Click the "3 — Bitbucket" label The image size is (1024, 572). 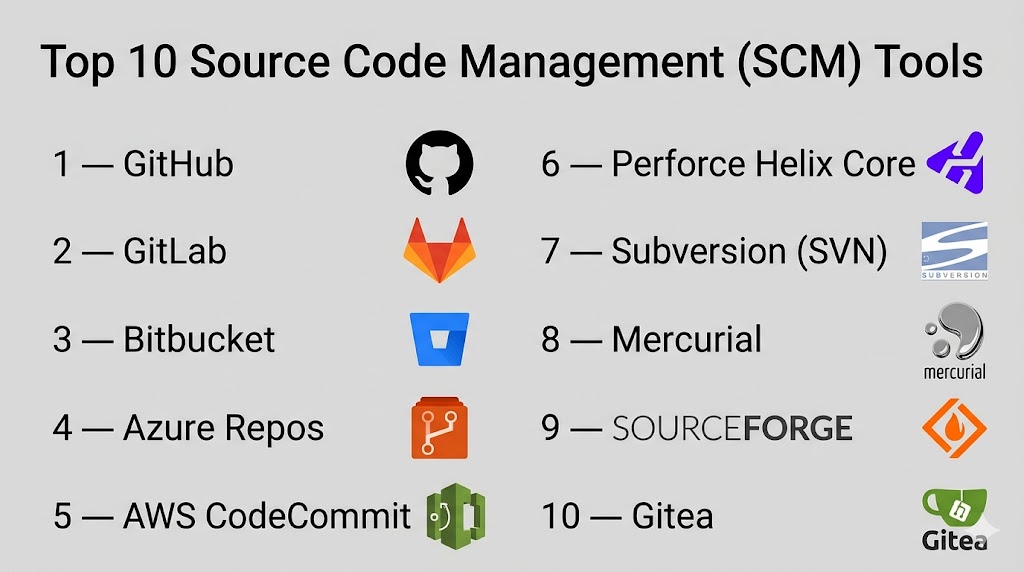click(164, 340)
